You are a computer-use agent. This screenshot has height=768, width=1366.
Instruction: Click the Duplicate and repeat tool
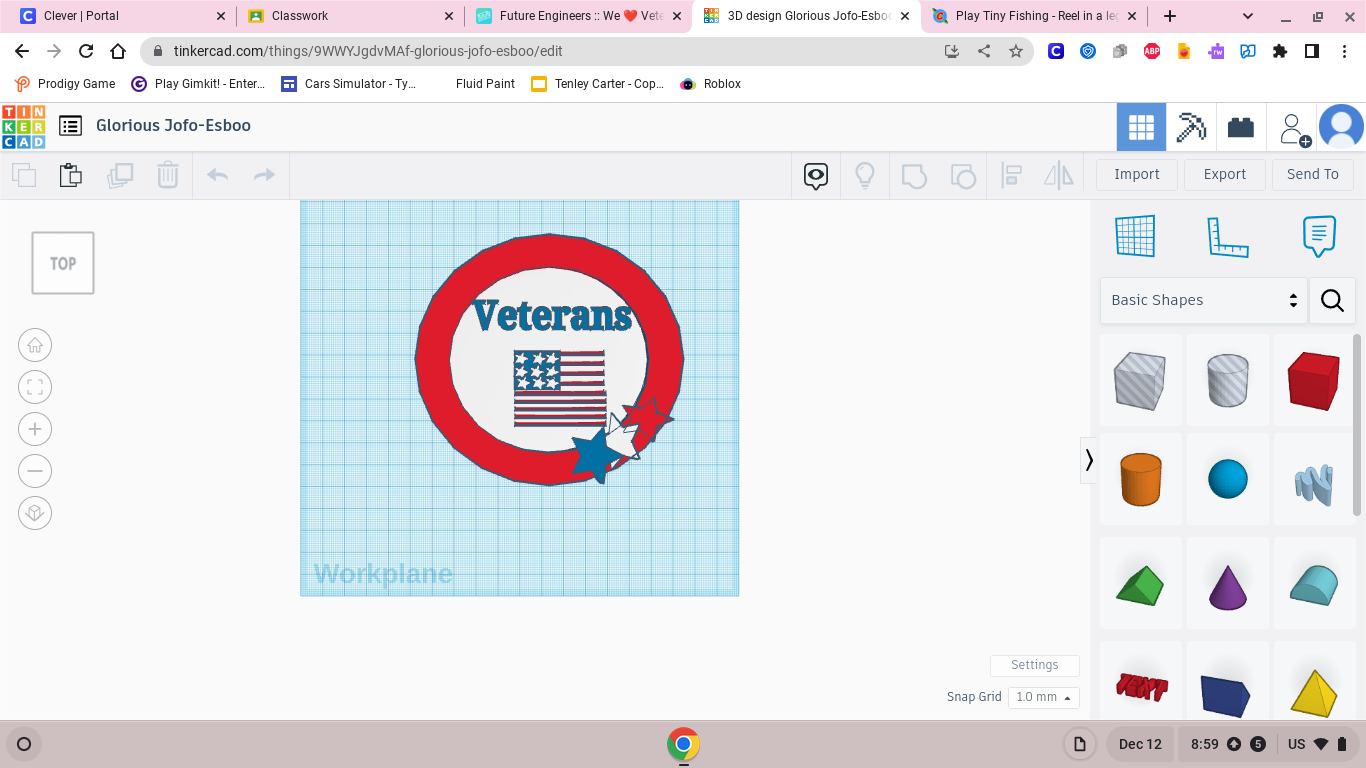120,176
